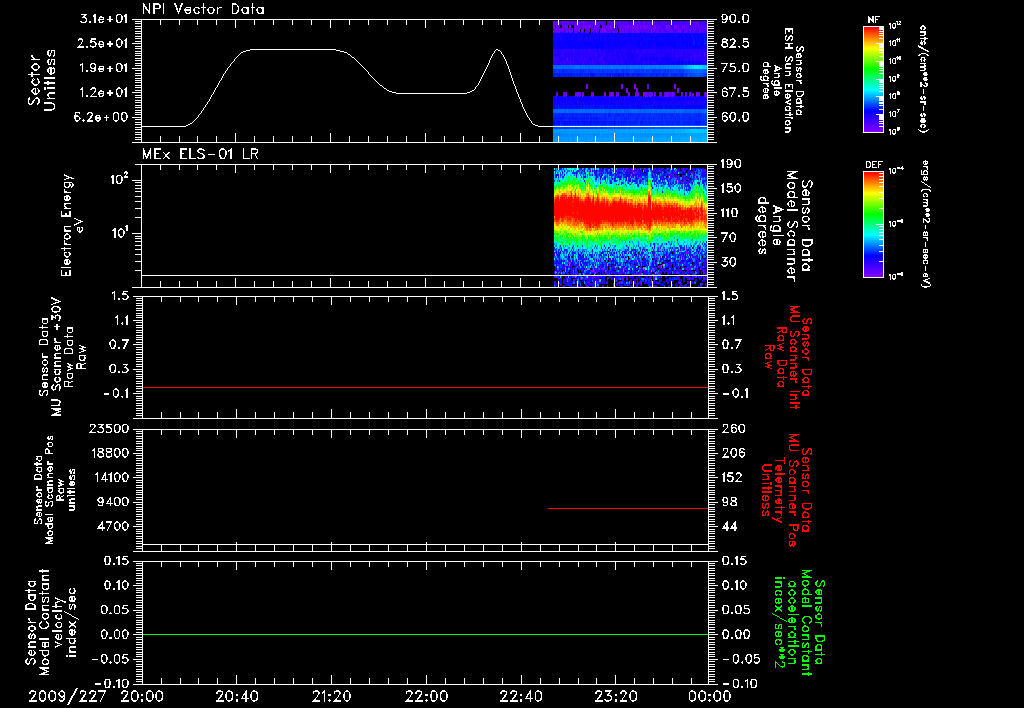1024x708 pixels.
Task: Click the '23500' scanner position tick label
Action: (109, 429)
